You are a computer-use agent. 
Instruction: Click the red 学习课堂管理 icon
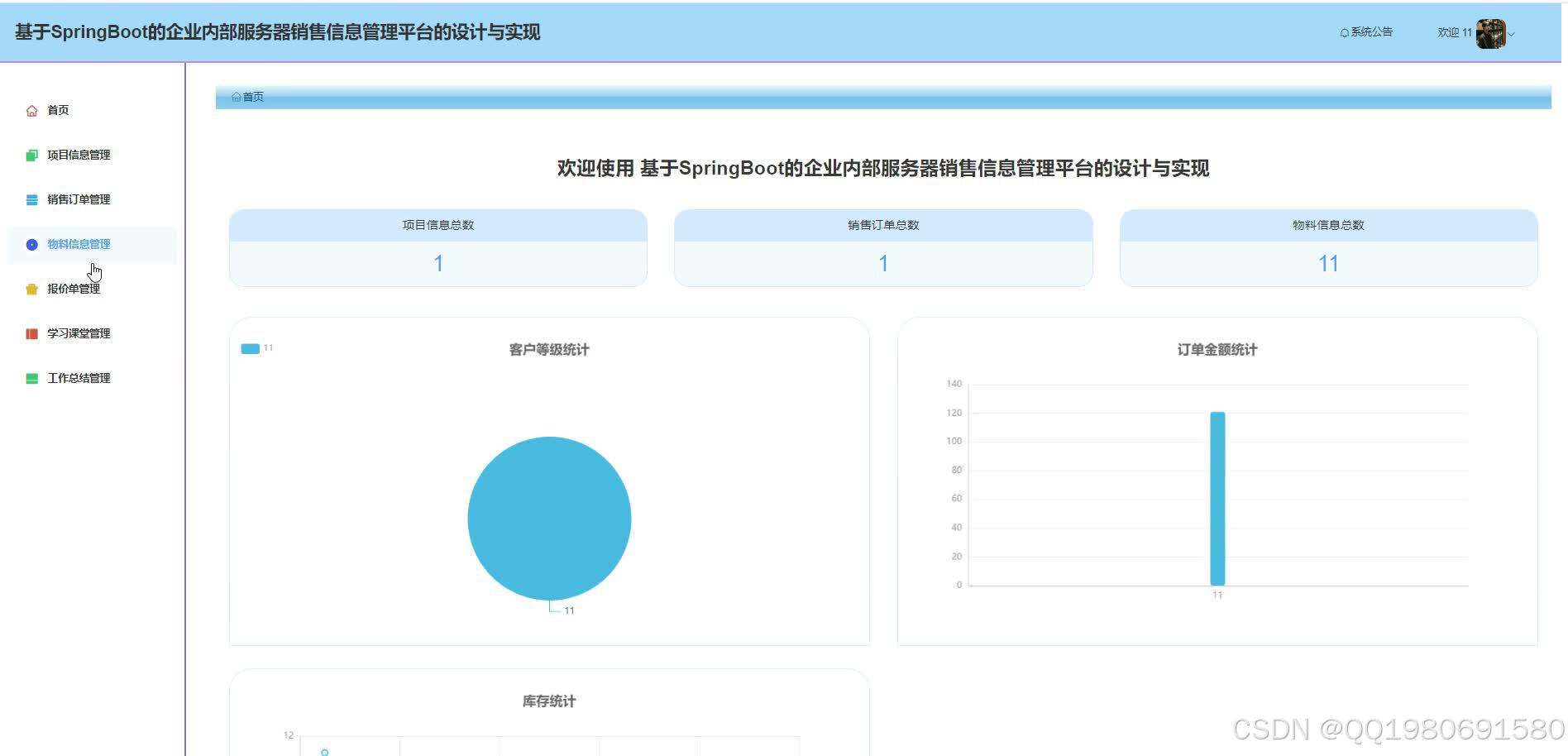(31, 333)
